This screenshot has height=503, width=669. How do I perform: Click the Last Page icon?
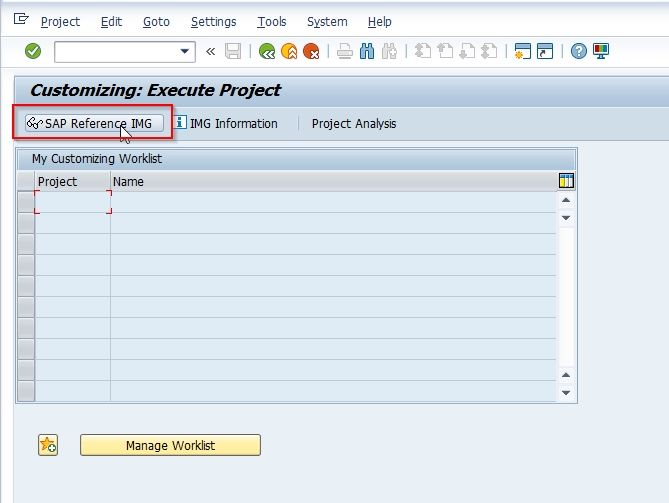point(489,52)
